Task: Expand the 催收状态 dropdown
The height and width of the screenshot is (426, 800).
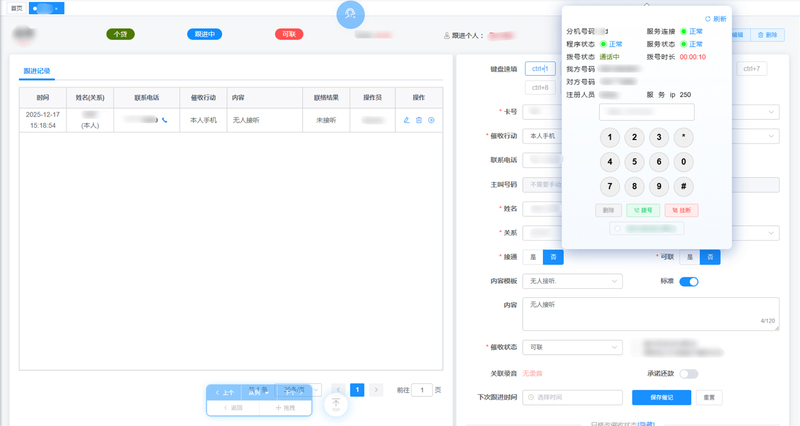Action: 574,347
